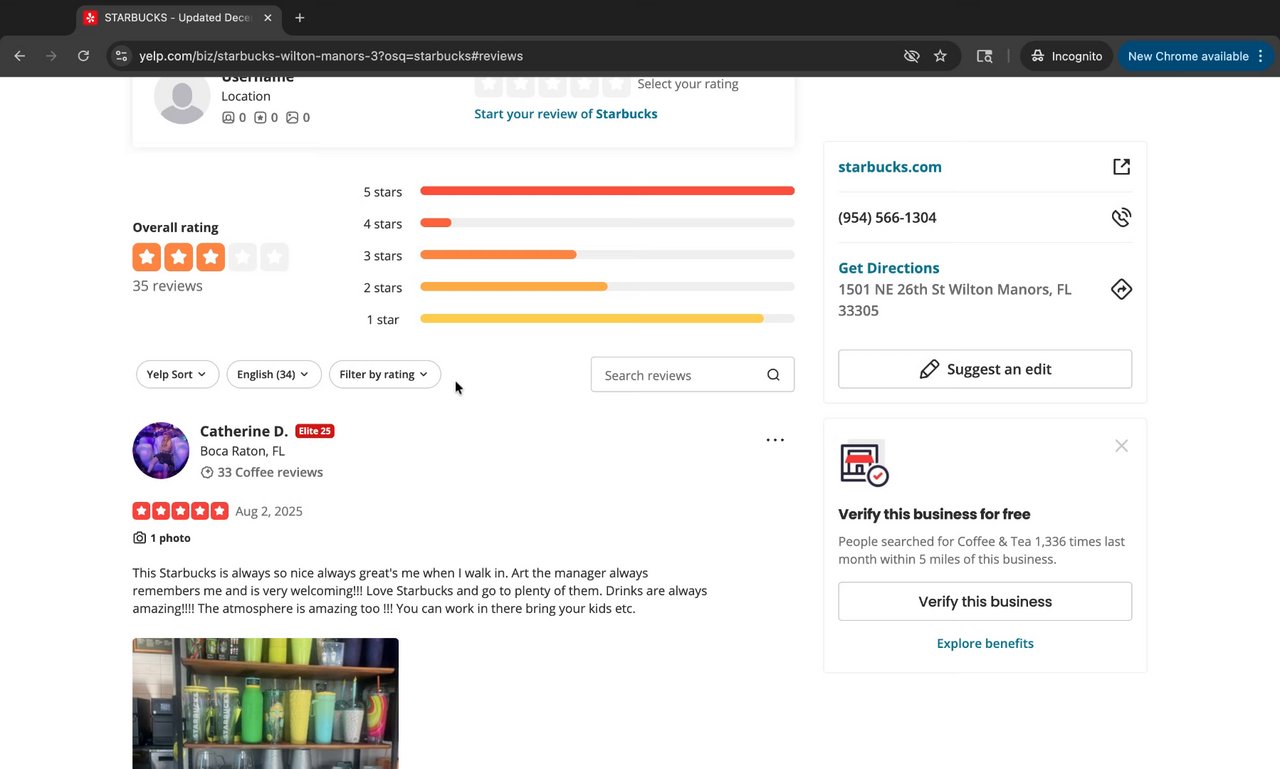
Task: Reload the page with refresh icon
Action: 84,56
